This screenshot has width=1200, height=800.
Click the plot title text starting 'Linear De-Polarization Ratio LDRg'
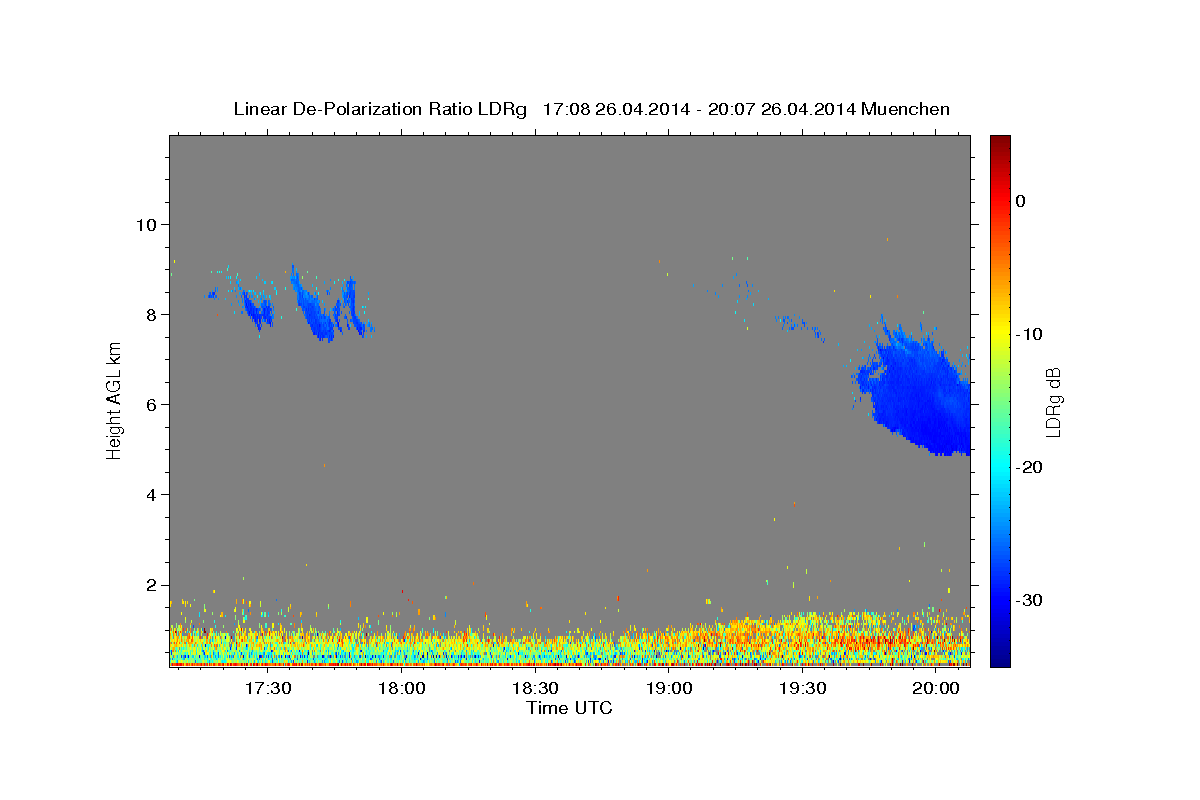(591, 109)
